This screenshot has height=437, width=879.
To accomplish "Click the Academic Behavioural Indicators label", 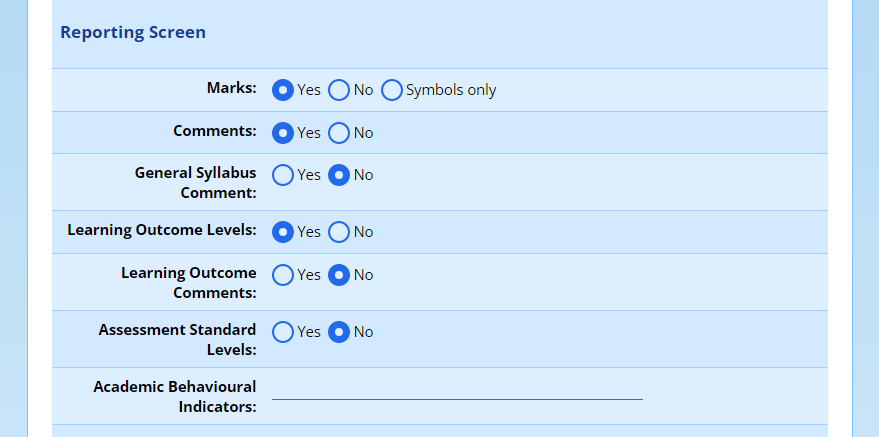I will 175,396.
